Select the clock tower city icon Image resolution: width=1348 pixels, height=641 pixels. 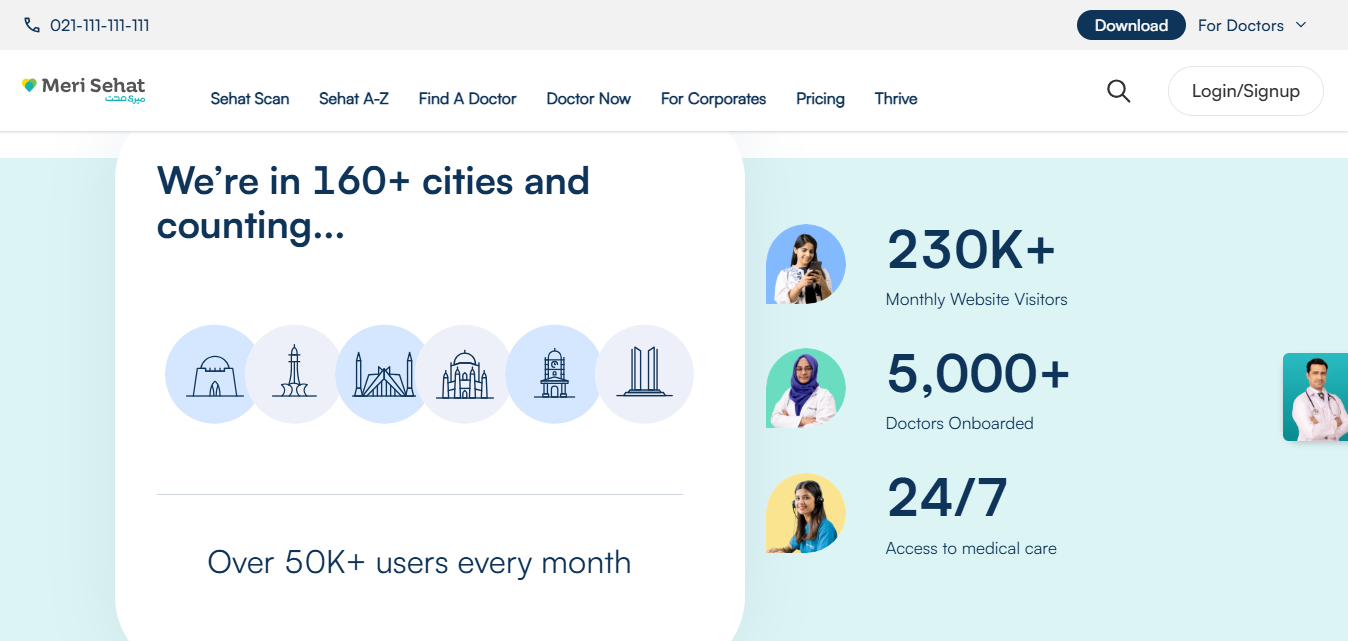click(x=553, y=374)
